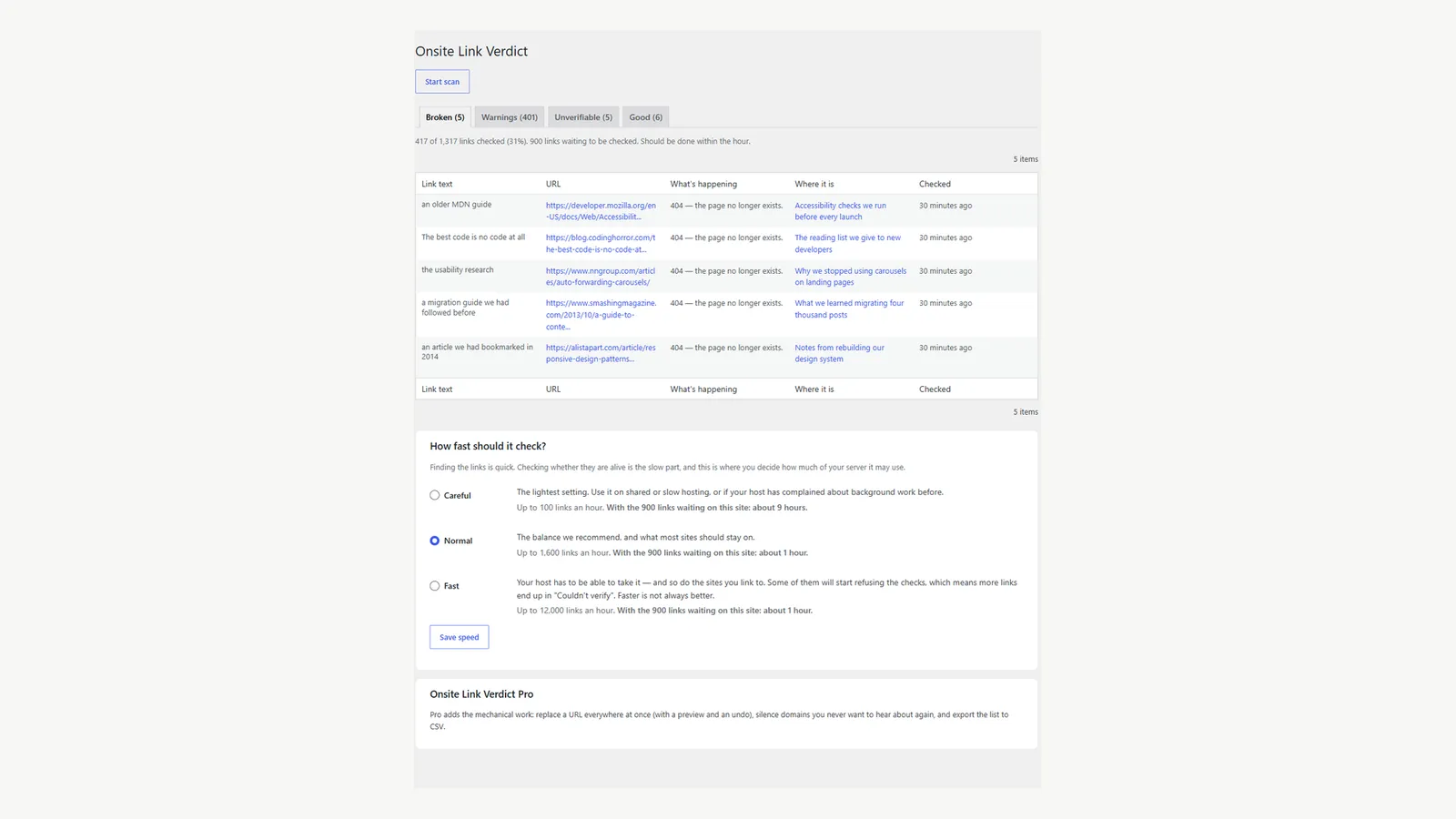Click 'the usability research' link text cell
1456x819 pixels.
click(457, 270)
